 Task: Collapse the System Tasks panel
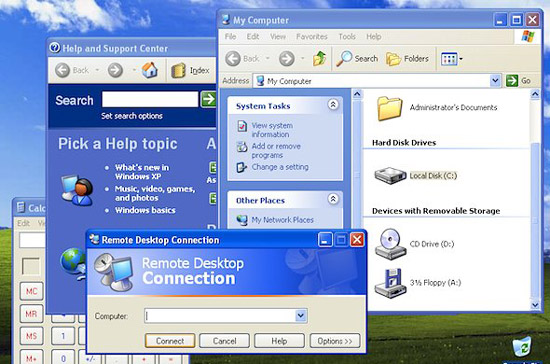point(333,105)
